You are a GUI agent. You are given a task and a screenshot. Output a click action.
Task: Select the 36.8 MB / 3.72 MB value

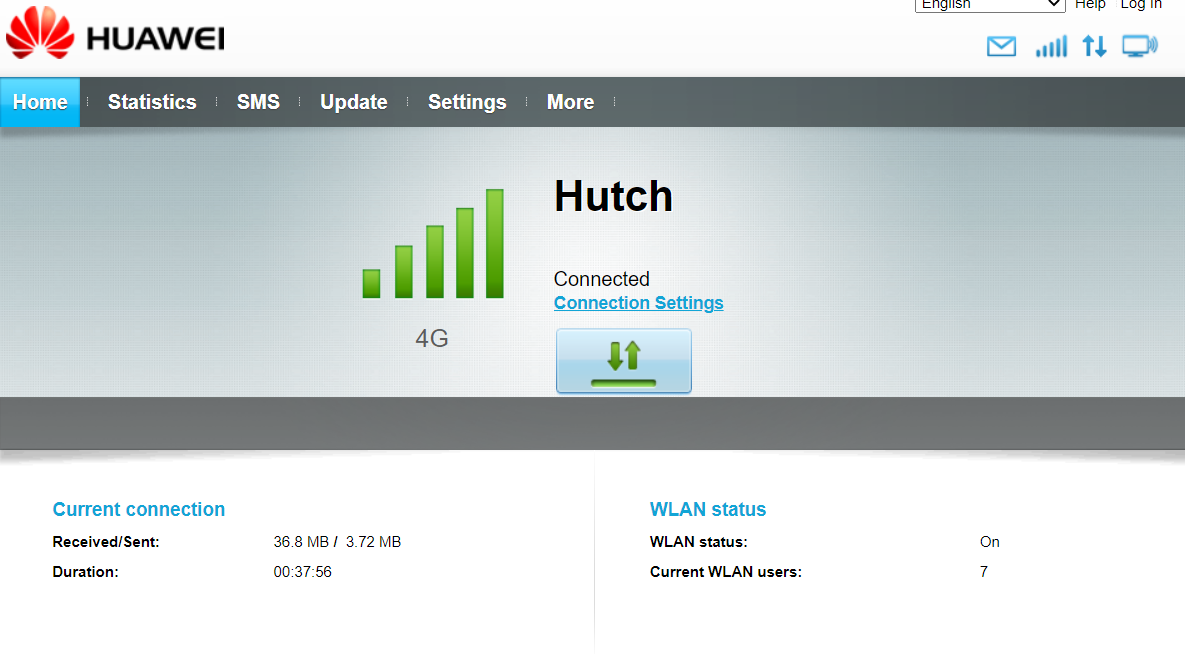[337, 542]
